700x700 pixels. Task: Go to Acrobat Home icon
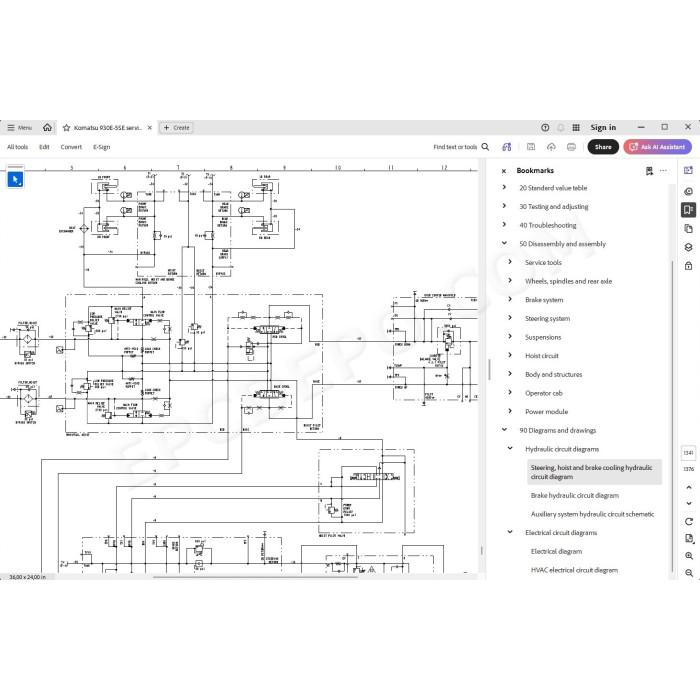(47, 128)
